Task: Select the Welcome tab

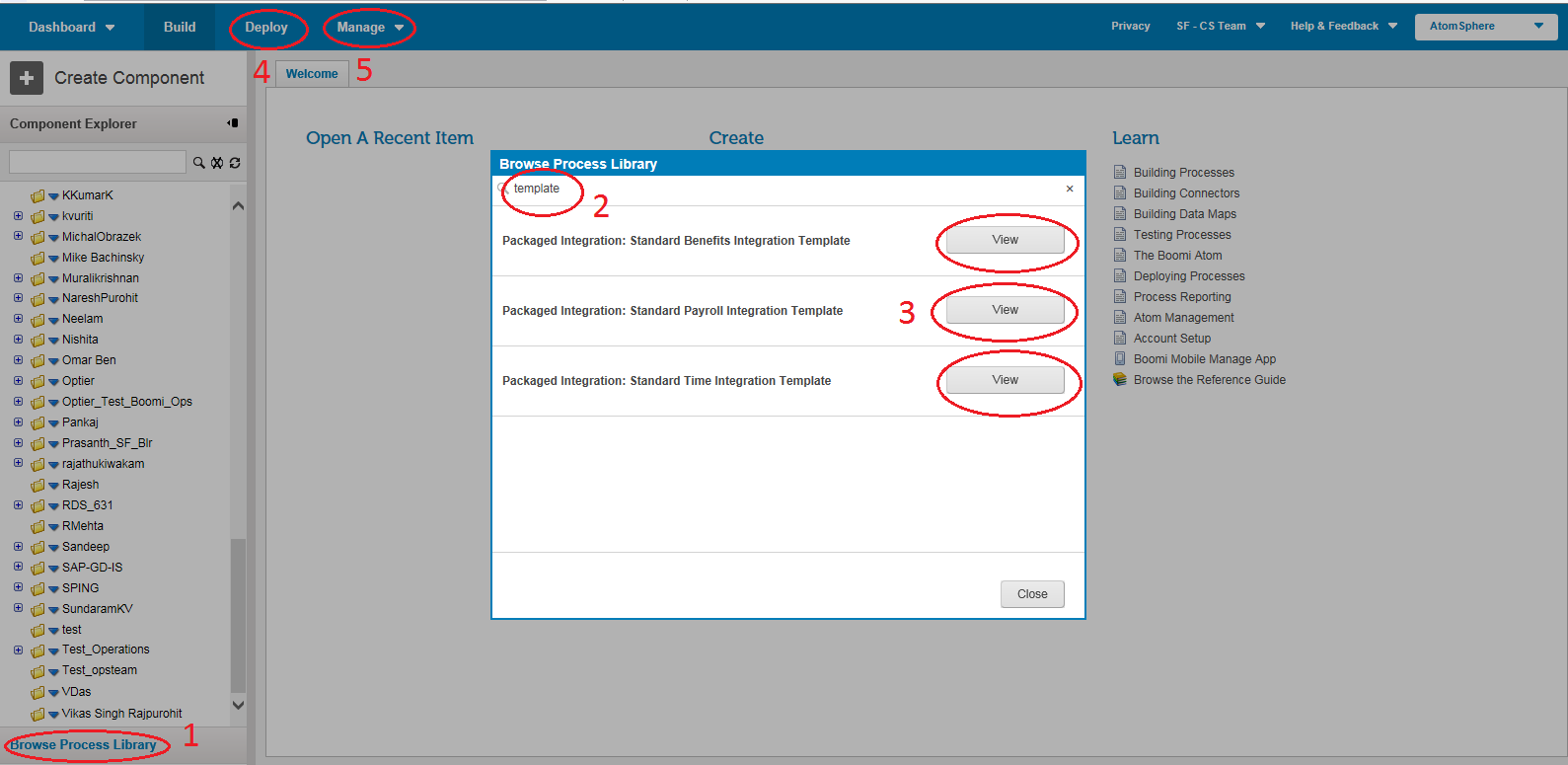Action: click(312, 74)
